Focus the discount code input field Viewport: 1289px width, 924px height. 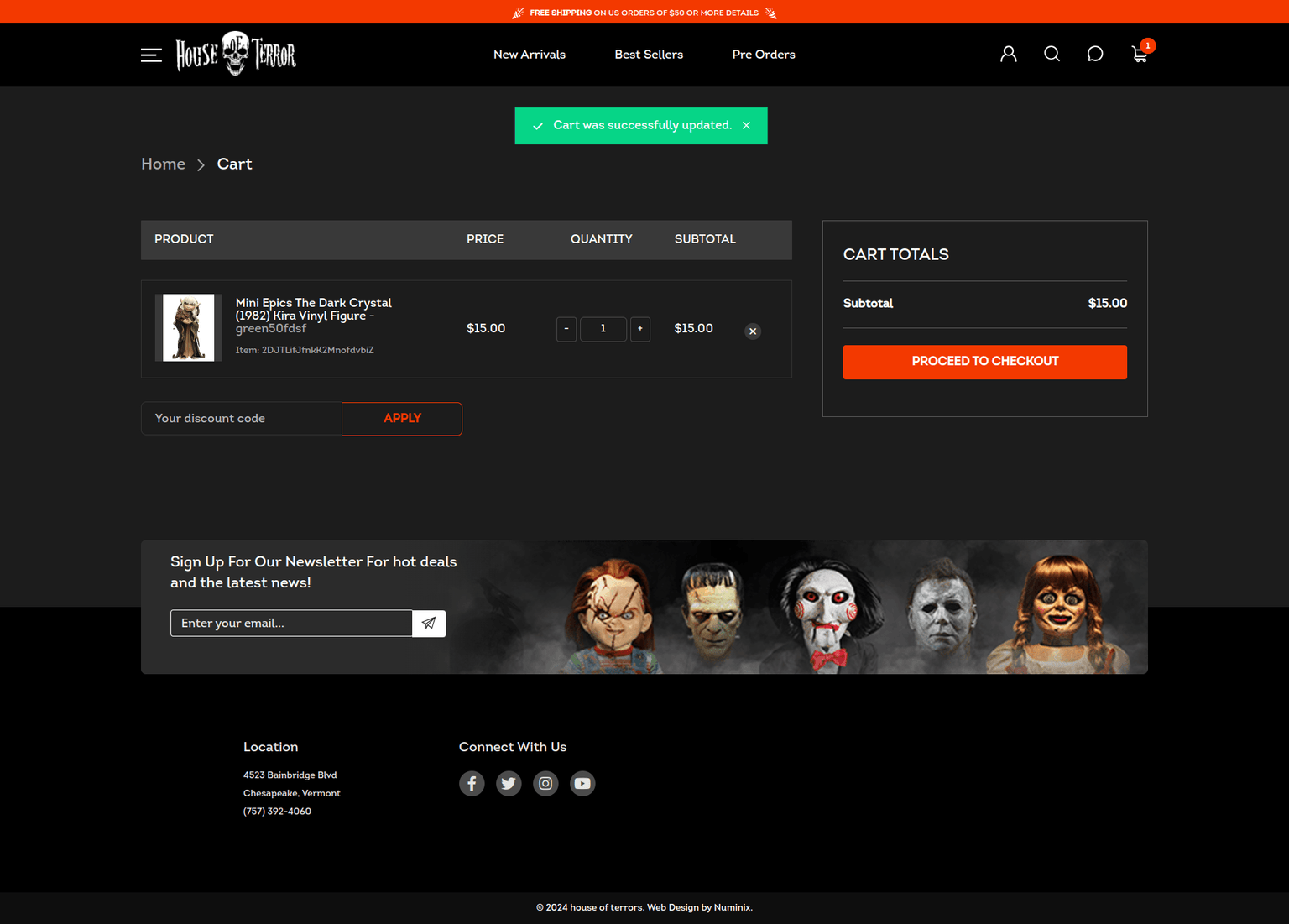click(x=242, y=419)
